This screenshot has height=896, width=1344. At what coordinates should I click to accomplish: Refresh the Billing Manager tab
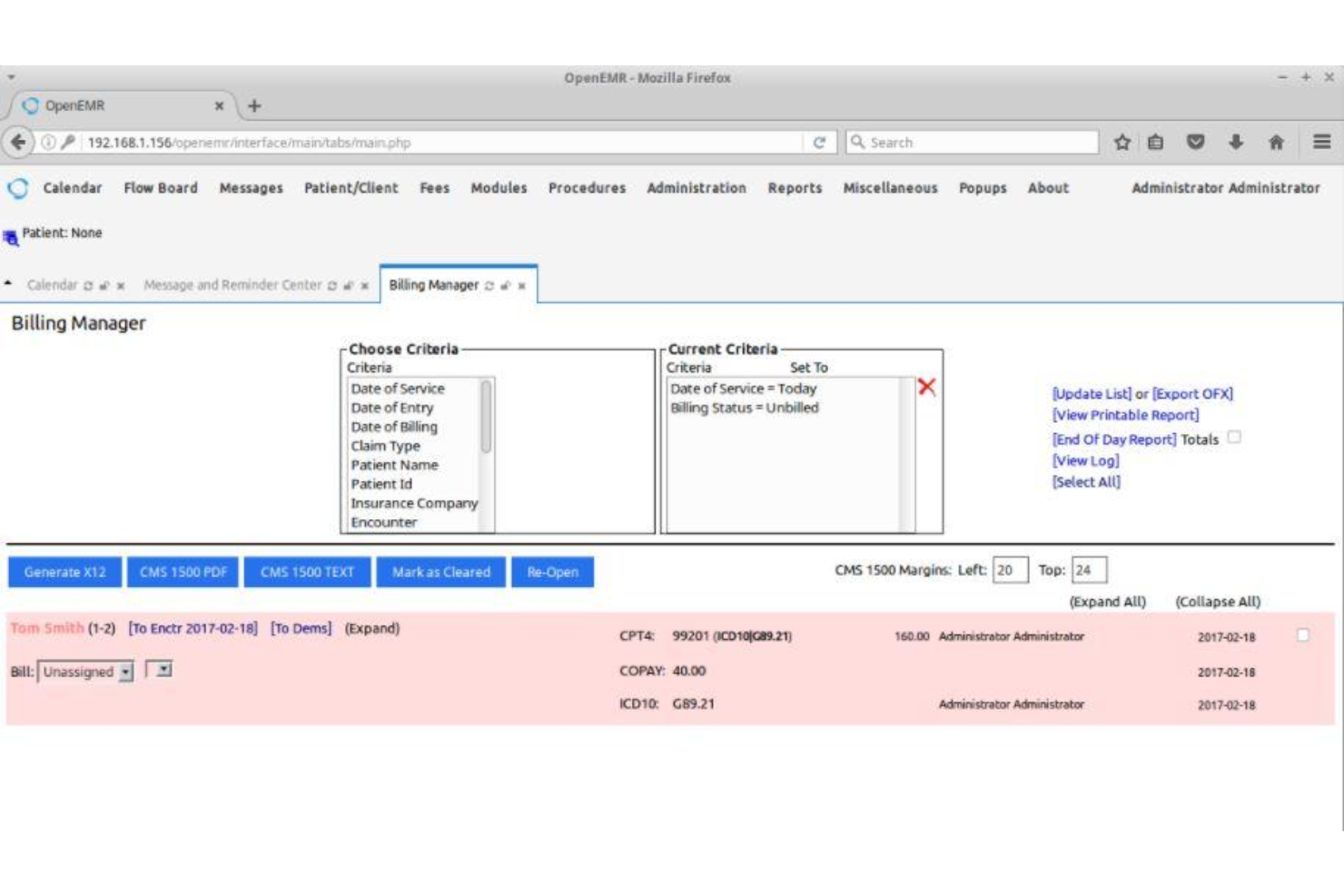coord(489,284)
